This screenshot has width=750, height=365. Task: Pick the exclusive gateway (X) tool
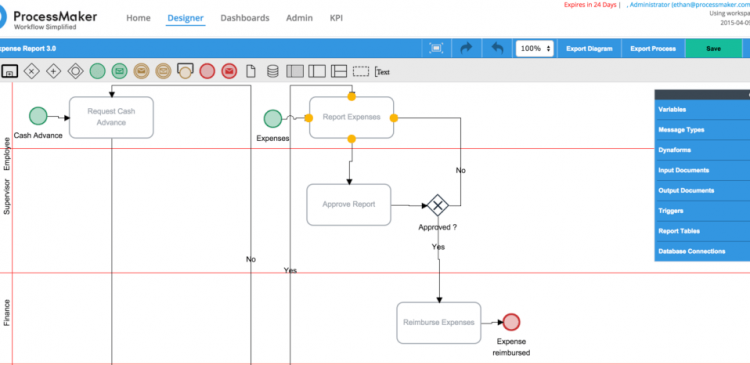[31, 72]
